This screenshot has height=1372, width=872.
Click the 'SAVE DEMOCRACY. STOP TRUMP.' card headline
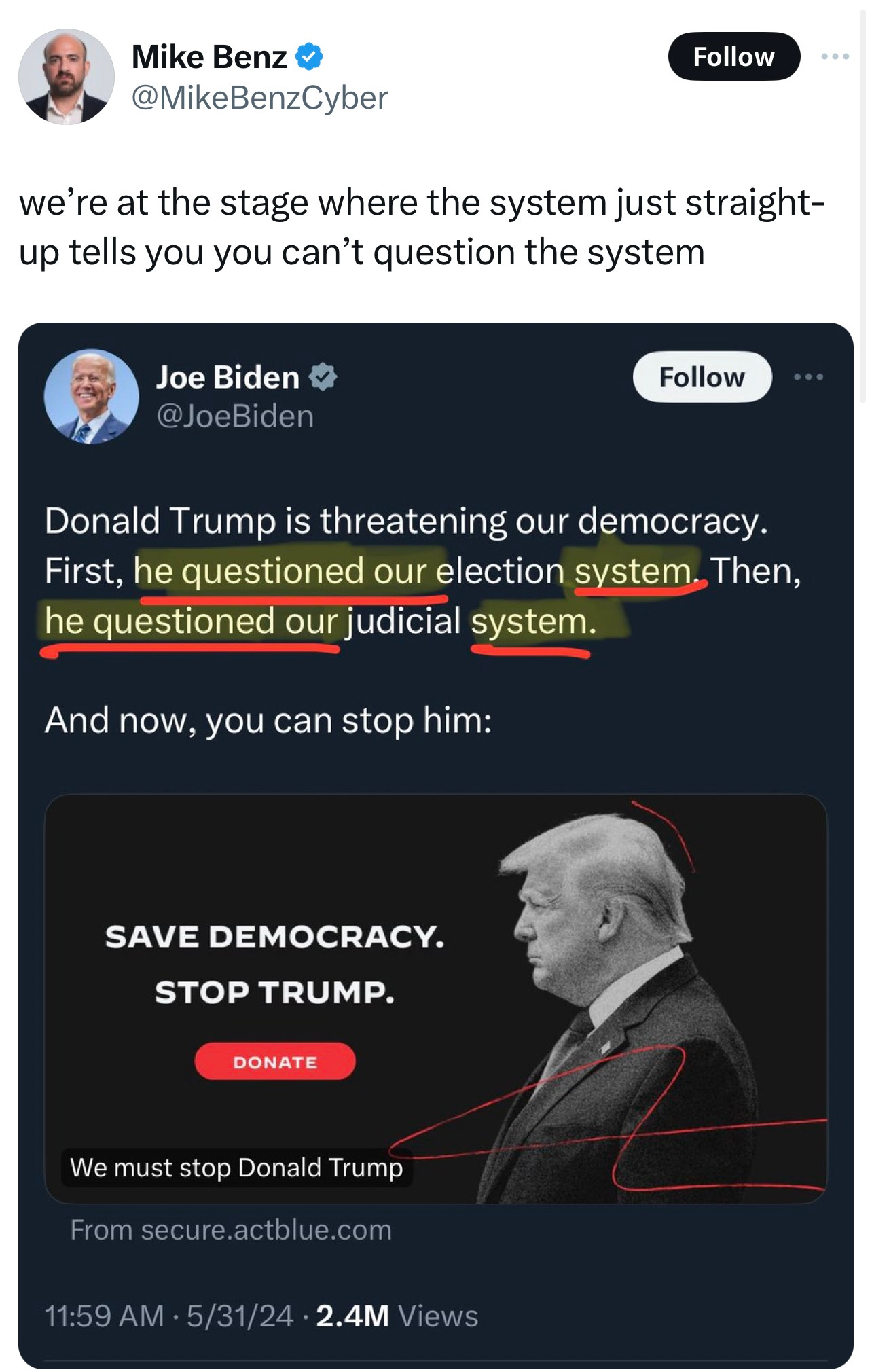click(x=275, y=964)
